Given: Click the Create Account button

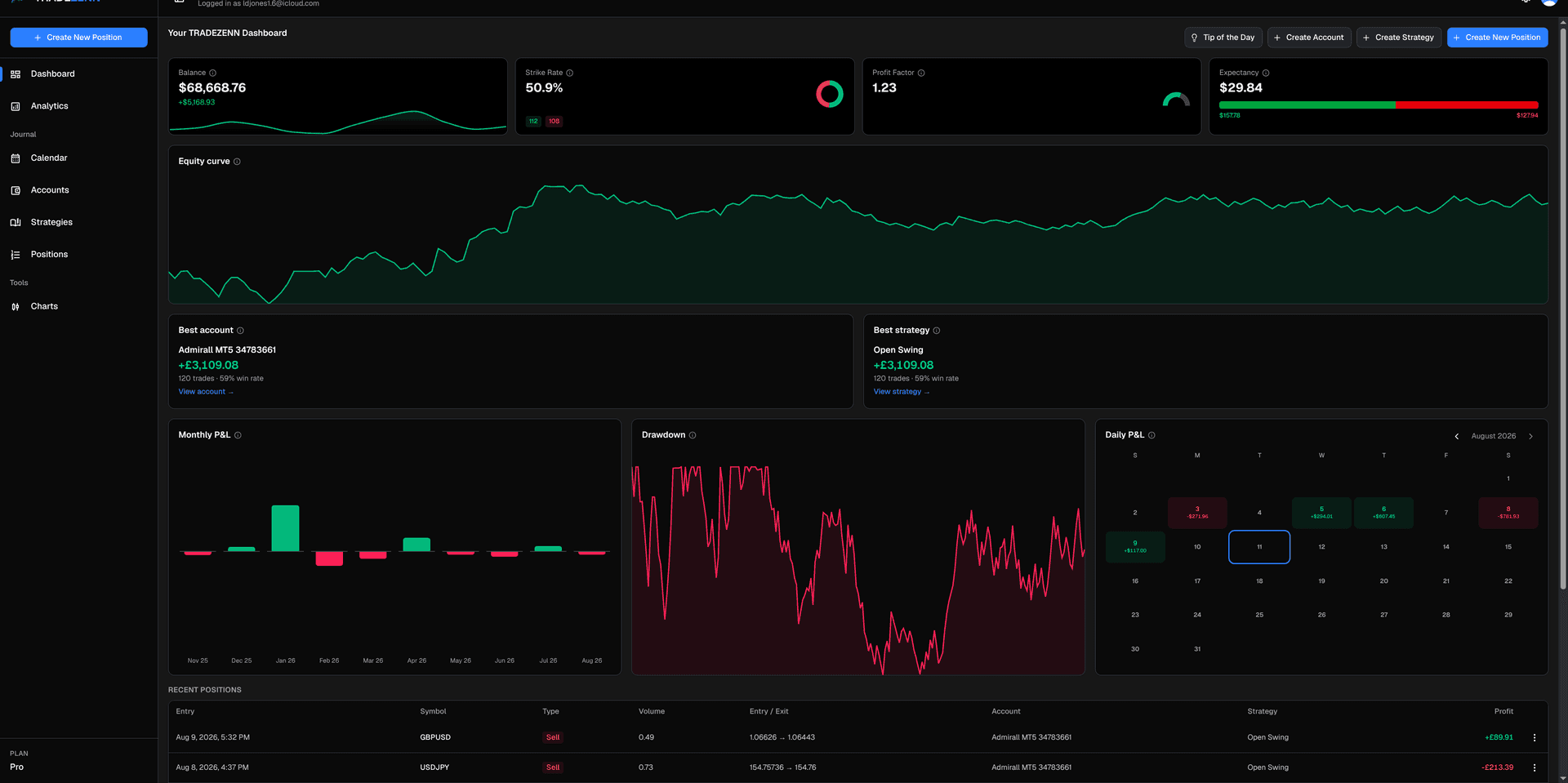Looking at the screenshot, I should click(x=1308, y=38).
